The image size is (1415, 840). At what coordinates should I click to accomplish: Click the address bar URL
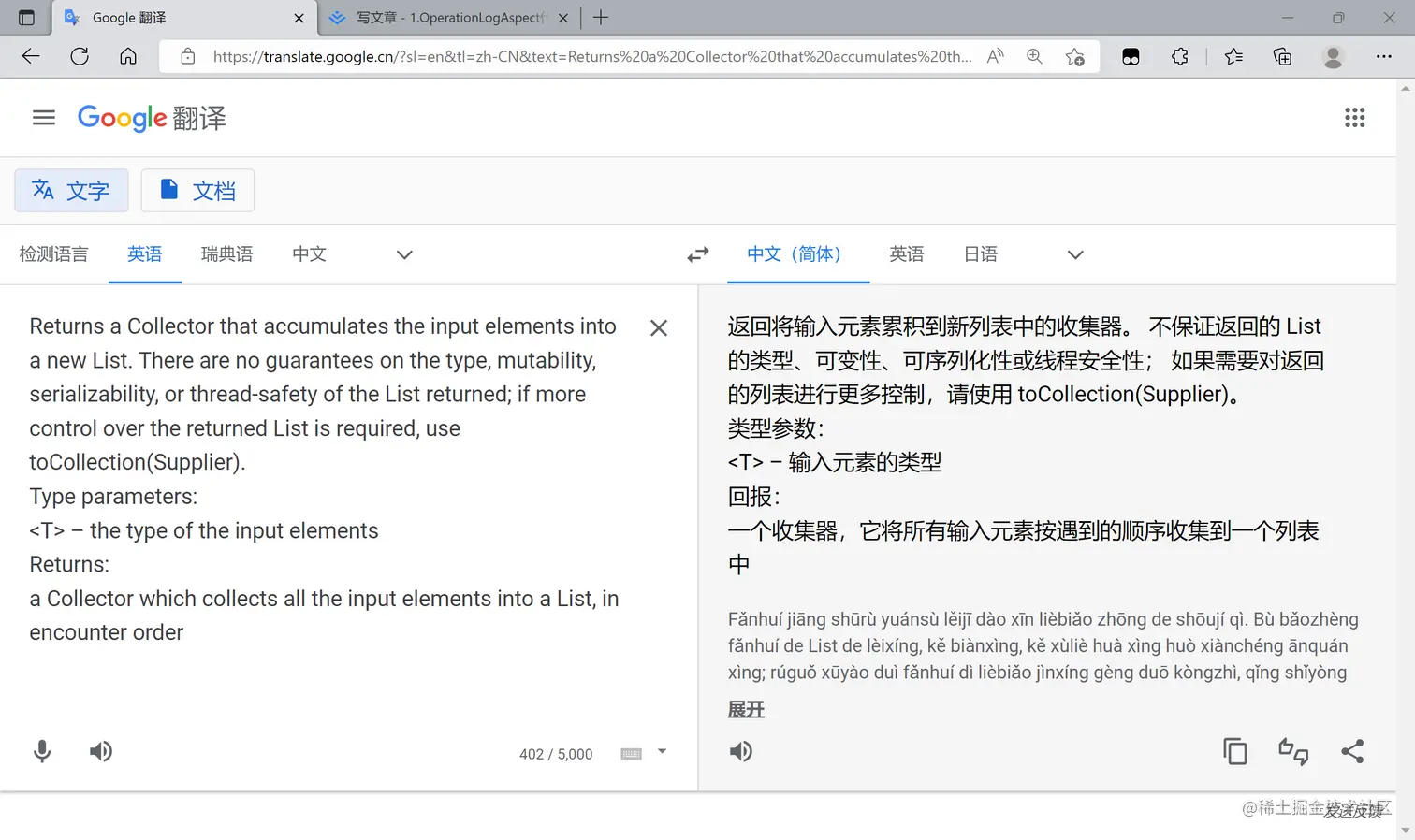tap(591, 56)
